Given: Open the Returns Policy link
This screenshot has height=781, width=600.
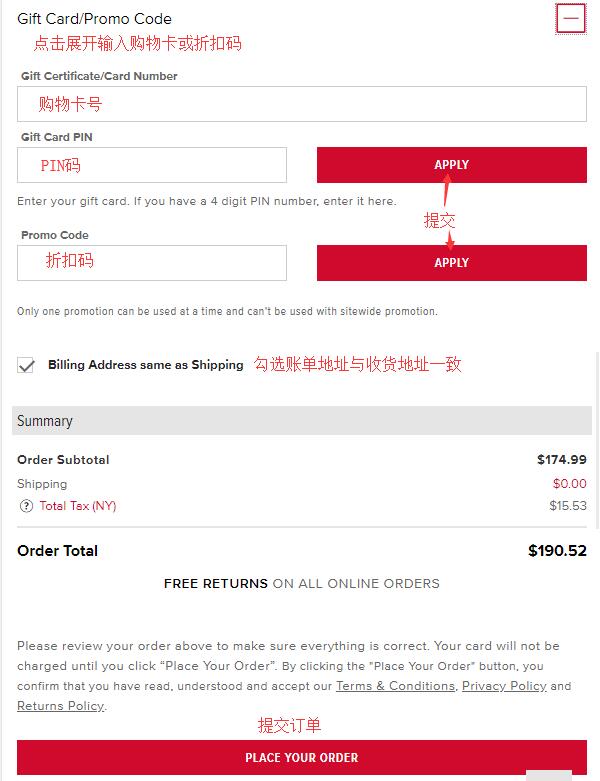Looking at the screenshot, I should (61, 706).
